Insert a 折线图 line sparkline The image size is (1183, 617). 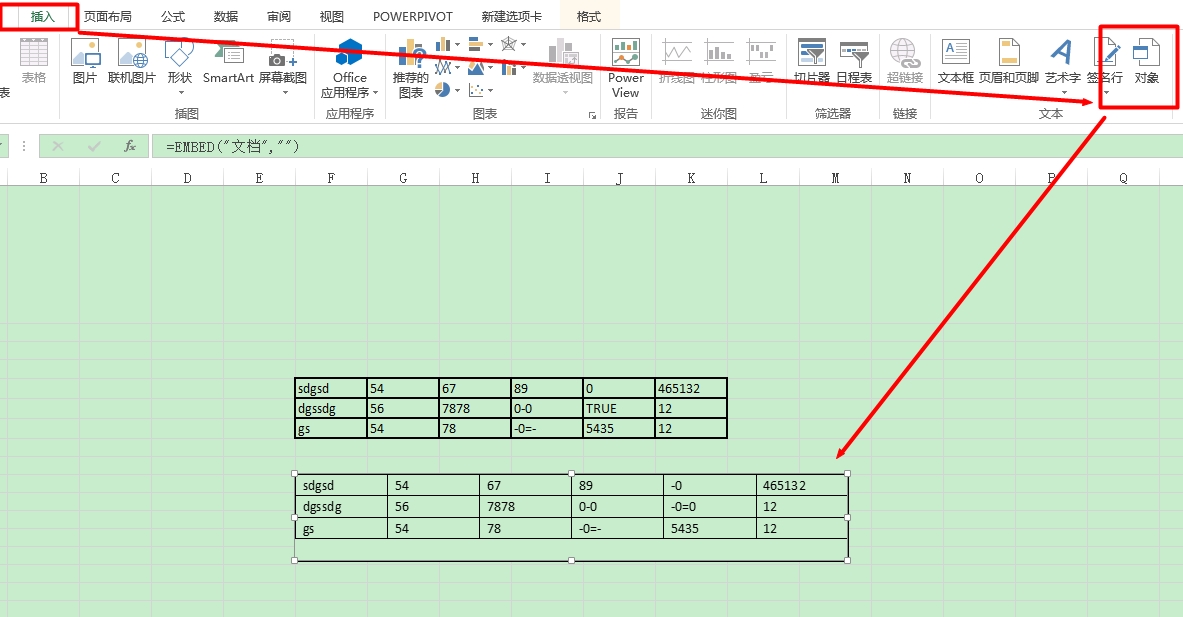[677, 62]
